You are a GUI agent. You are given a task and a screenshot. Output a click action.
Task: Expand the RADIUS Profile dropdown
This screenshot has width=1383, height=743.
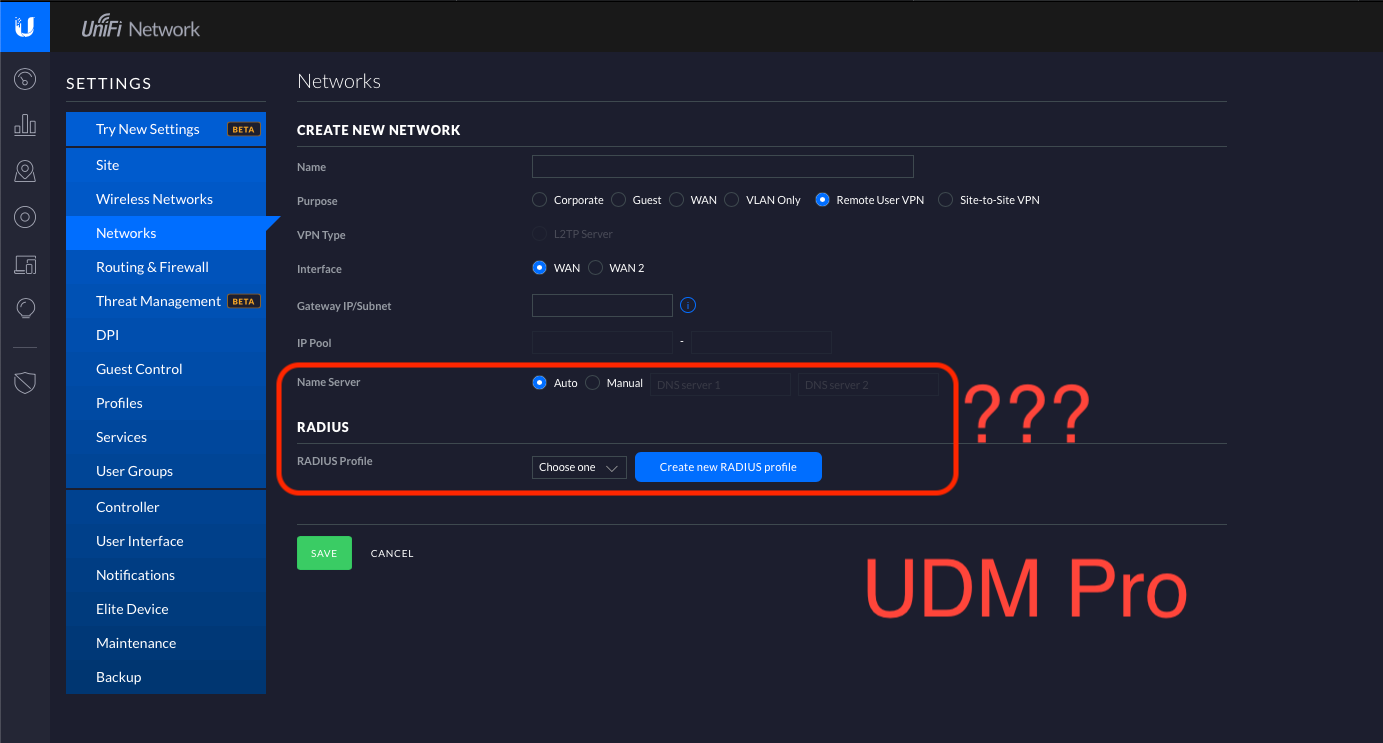[579, 467]
